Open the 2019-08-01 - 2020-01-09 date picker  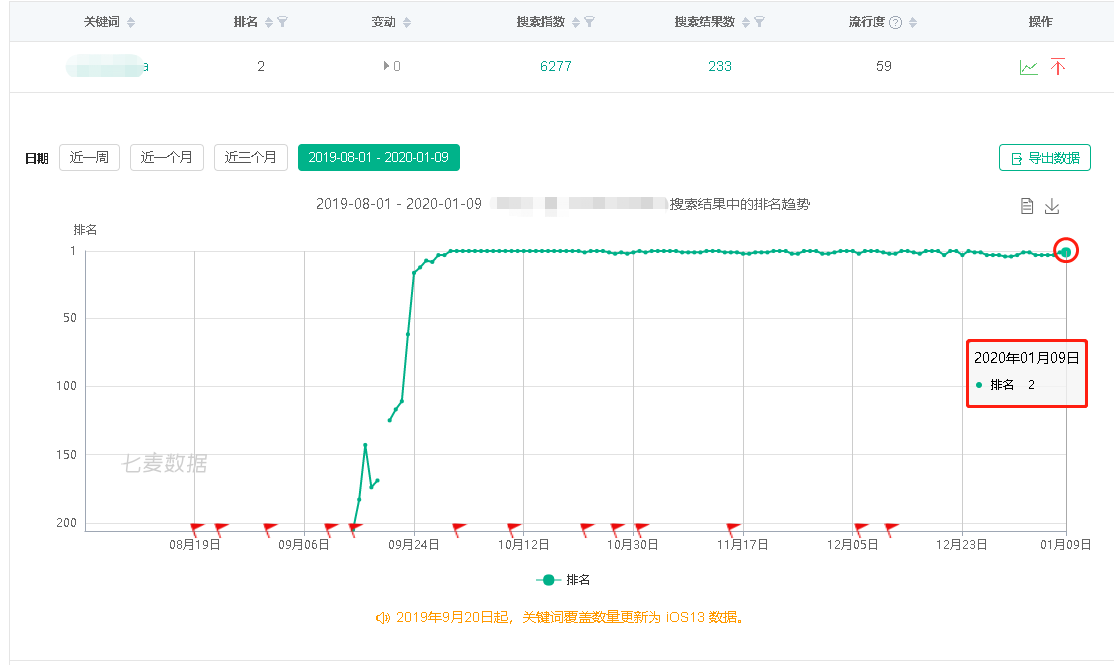click(x=379, y=157)
